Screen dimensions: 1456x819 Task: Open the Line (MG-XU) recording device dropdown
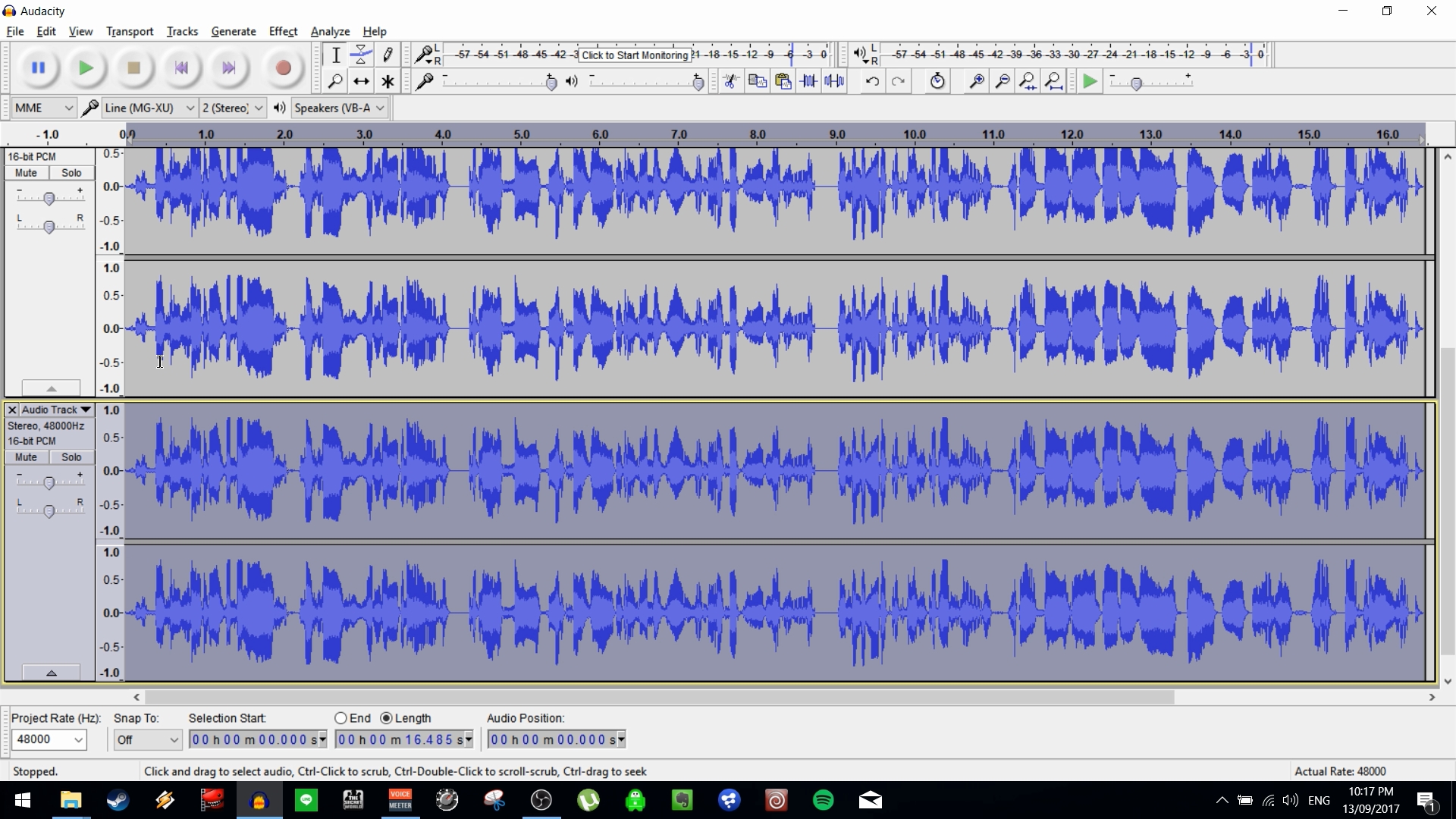coord(149,108)
